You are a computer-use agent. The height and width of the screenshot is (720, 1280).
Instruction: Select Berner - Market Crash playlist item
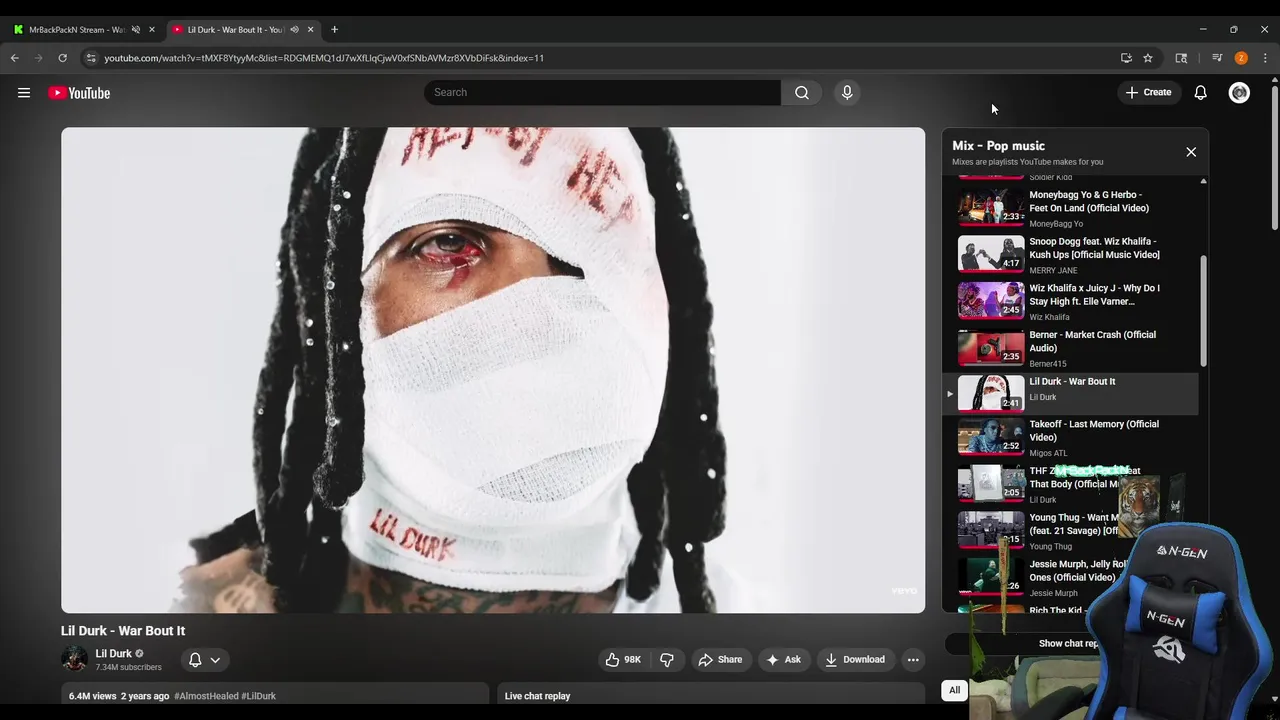click(1070, 348)
